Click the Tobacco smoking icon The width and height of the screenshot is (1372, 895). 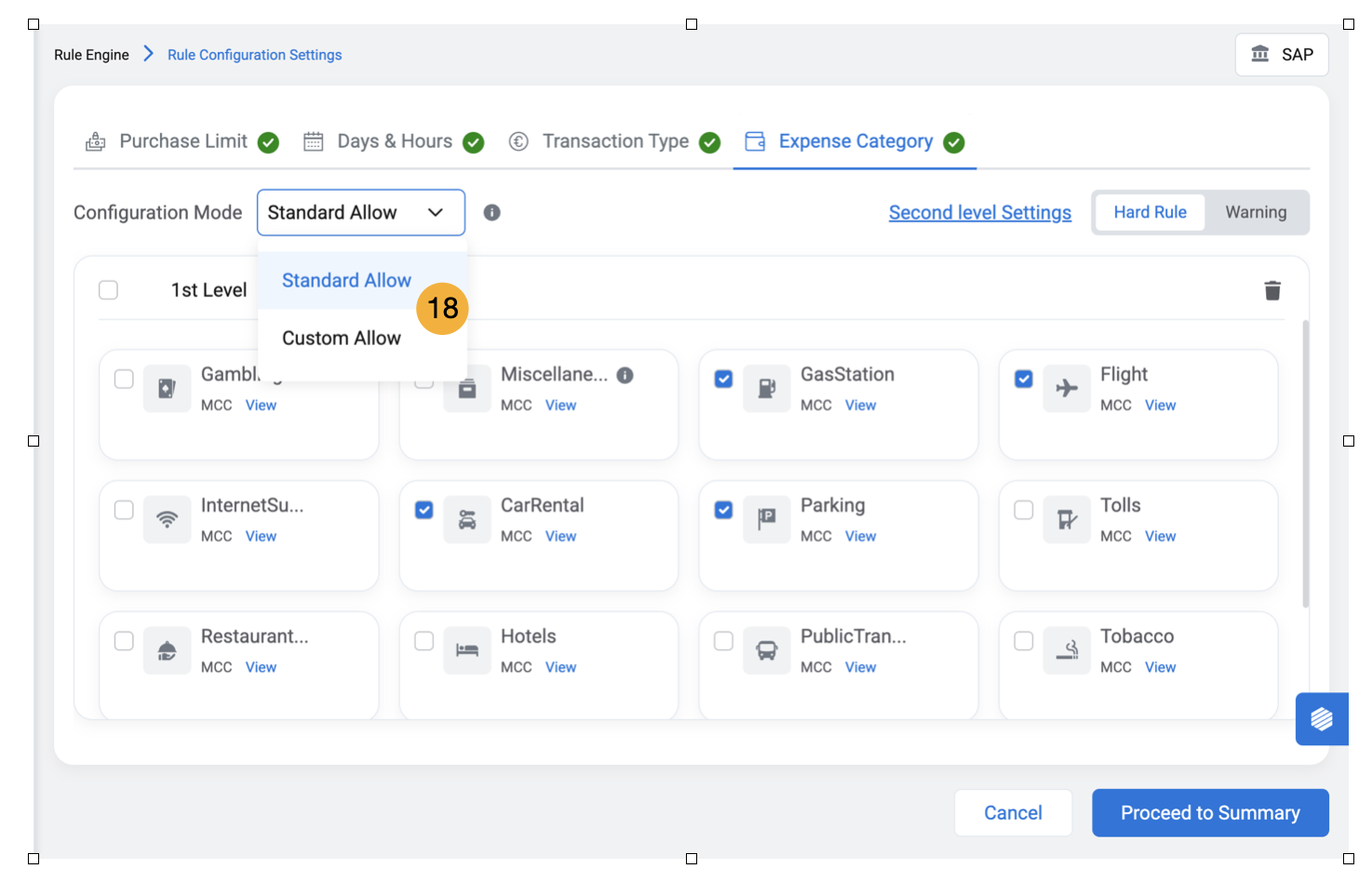[x=1067, y=650]
